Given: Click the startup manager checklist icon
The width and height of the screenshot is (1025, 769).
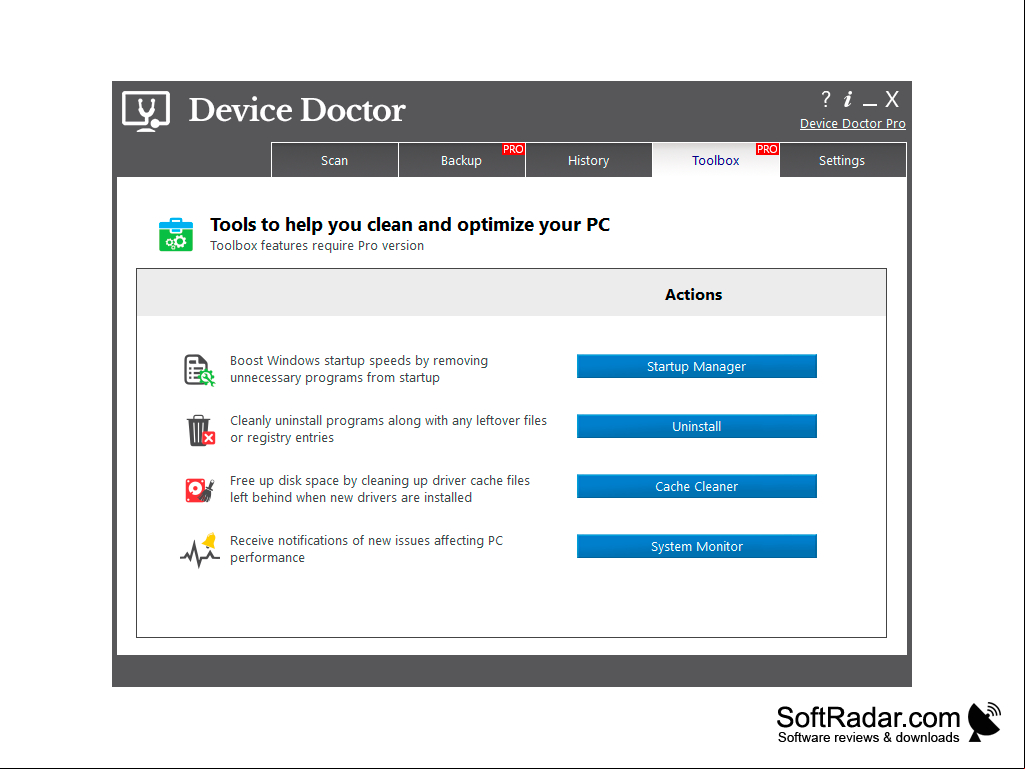Looking at the screenshot, I should pos(199,370).
